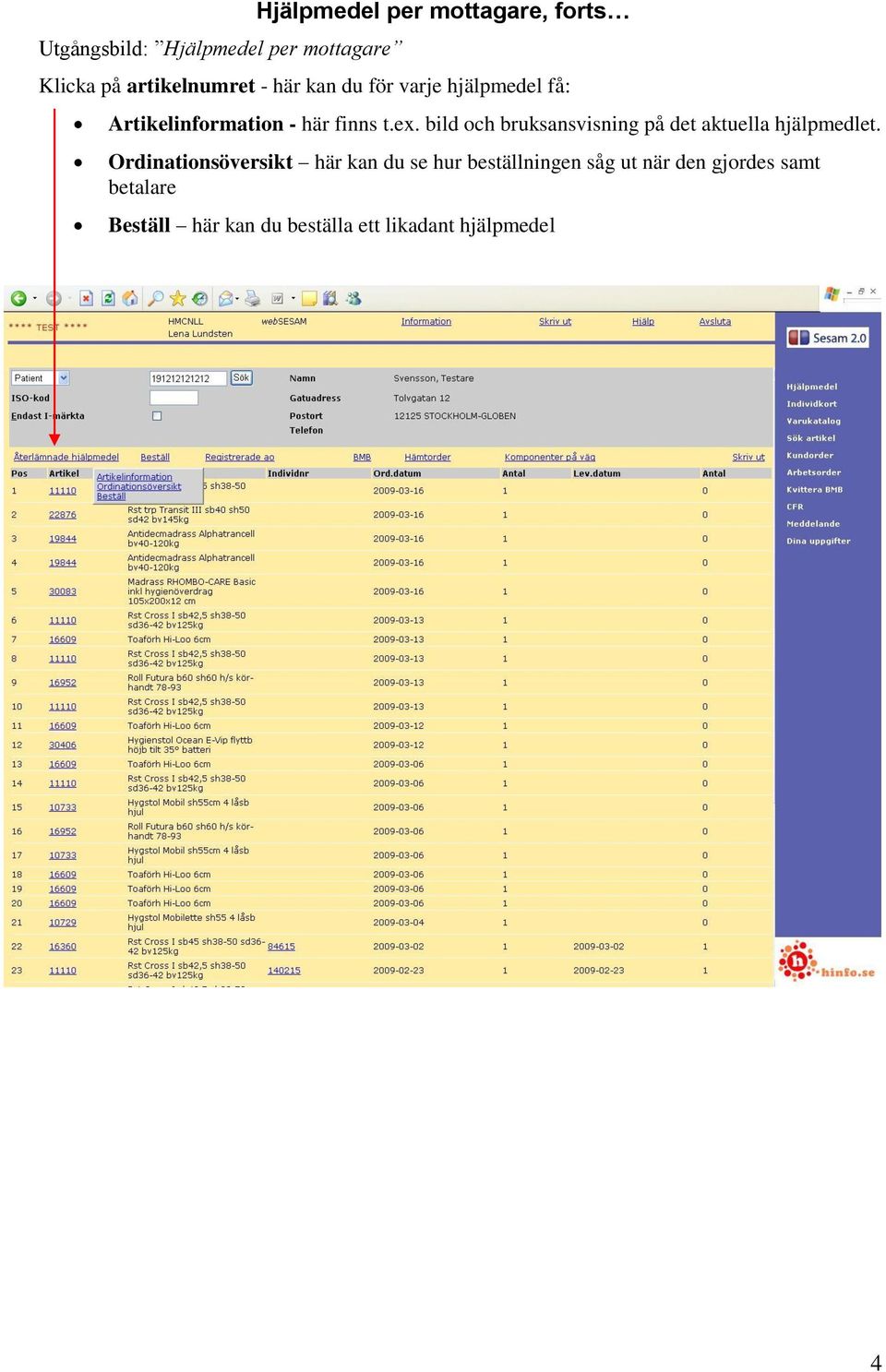The image size is (886, 1372).
Task: Click the Stop loading icon with red X
Action: point(86,298)
